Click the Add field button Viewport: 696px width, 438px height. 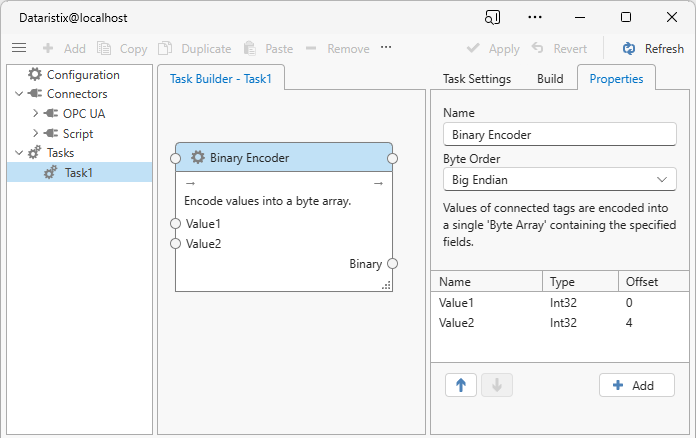[636, 385]
